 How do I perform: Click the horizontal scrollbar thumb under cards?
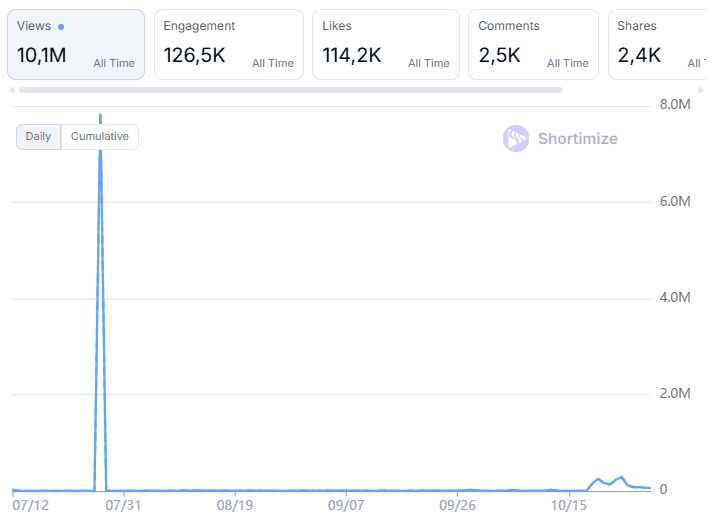click(290, 90)
